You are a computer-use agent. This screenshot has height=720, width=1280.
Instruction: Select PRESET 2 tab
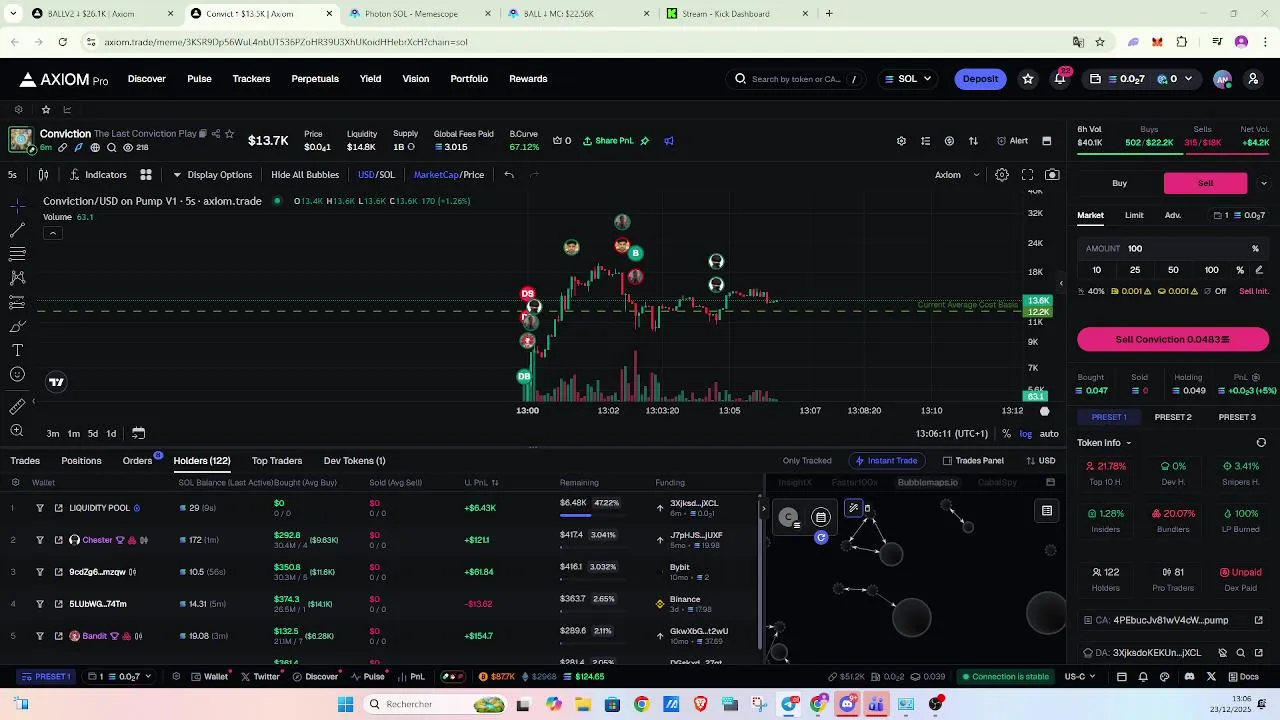pos(1173,417)
